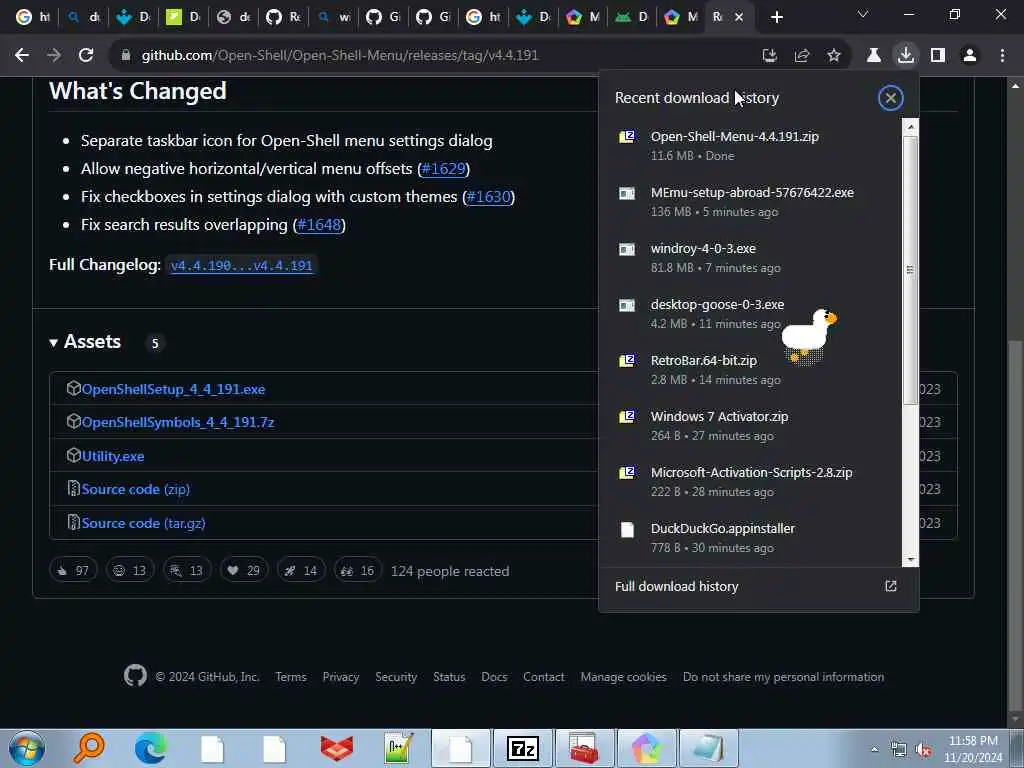1024x768 pixels.
Task: Open desktop-goose-0-3.exe download entry
Action: coord(750,314)
